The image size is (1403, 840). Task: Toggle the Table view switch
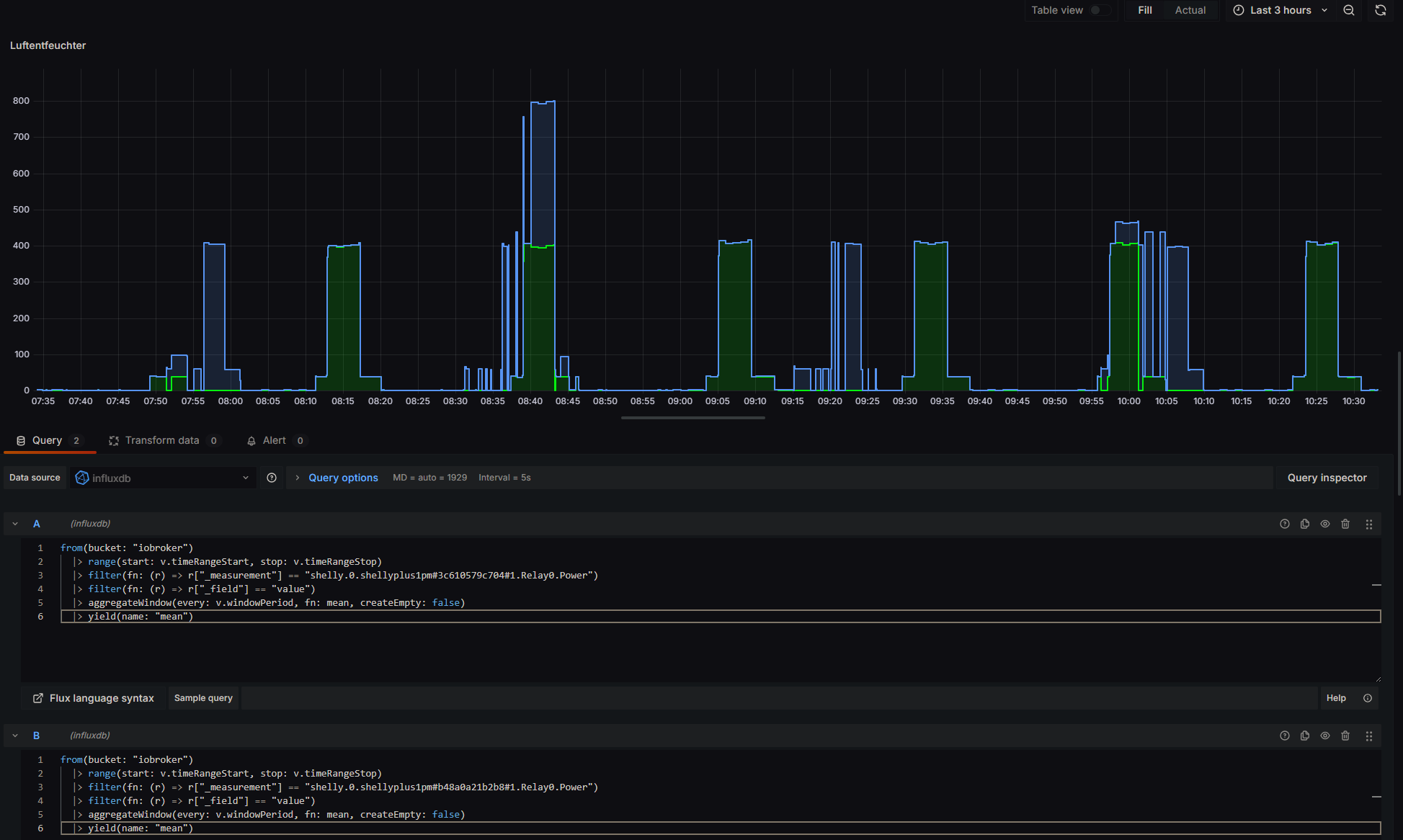tap(1099, 10)
